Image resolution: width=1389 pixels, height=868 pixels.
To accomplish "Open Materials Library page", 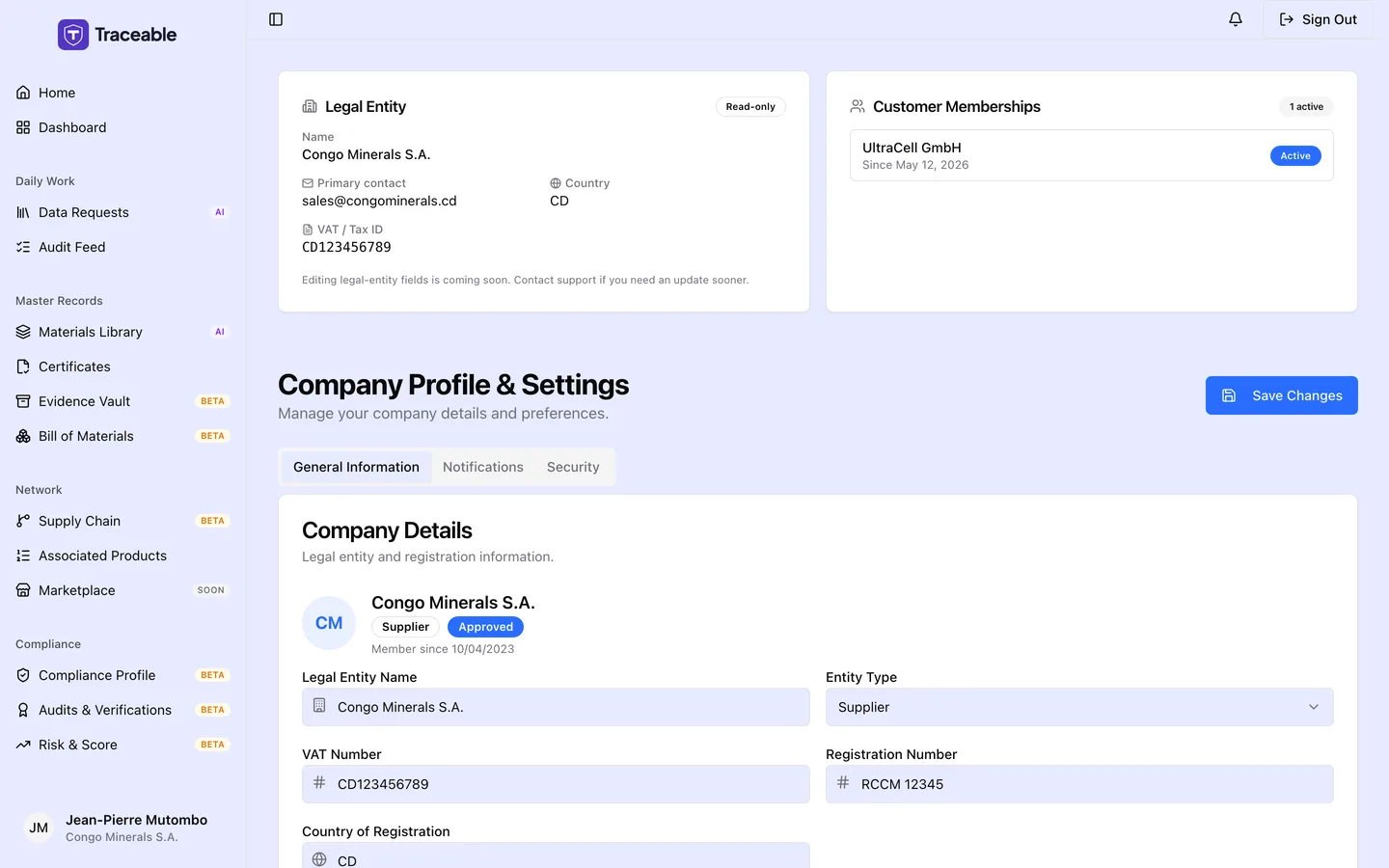I will [x=123, y=332].
